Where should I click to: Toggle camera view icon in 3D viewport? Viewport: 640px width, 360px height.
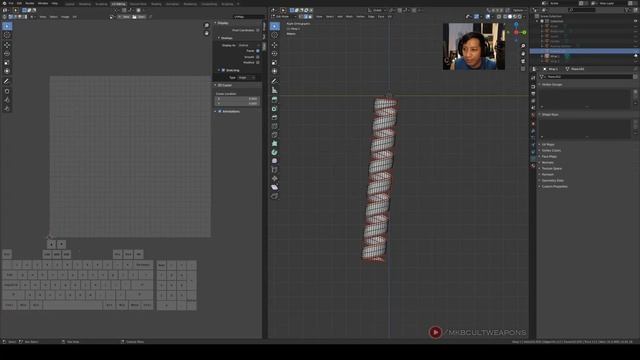point(523,61)
